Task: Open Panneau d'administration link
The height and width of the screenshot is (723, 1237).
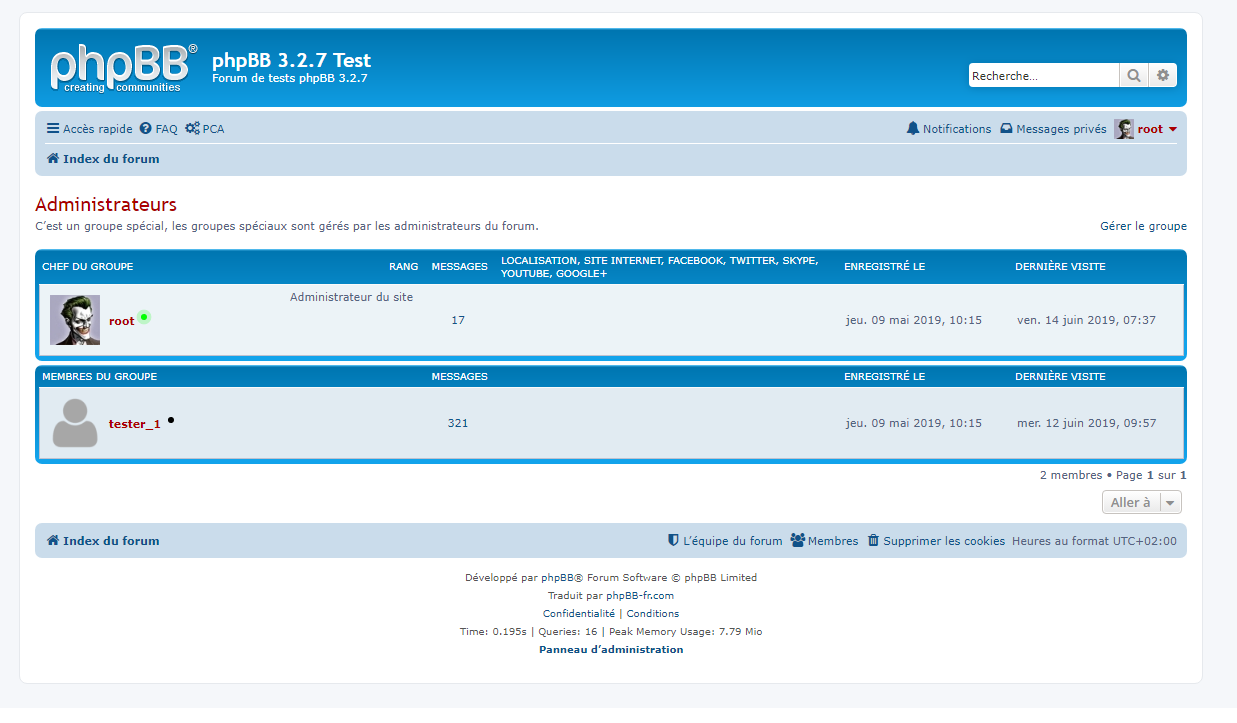Action: pyautogui.click(x=611, y=650)
